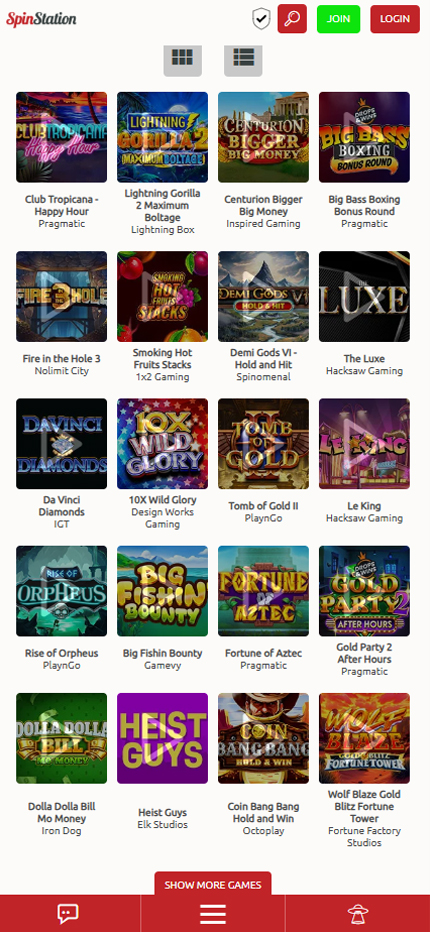
Task: Launch Fire in the Hole 3 game
Action: 61,297
